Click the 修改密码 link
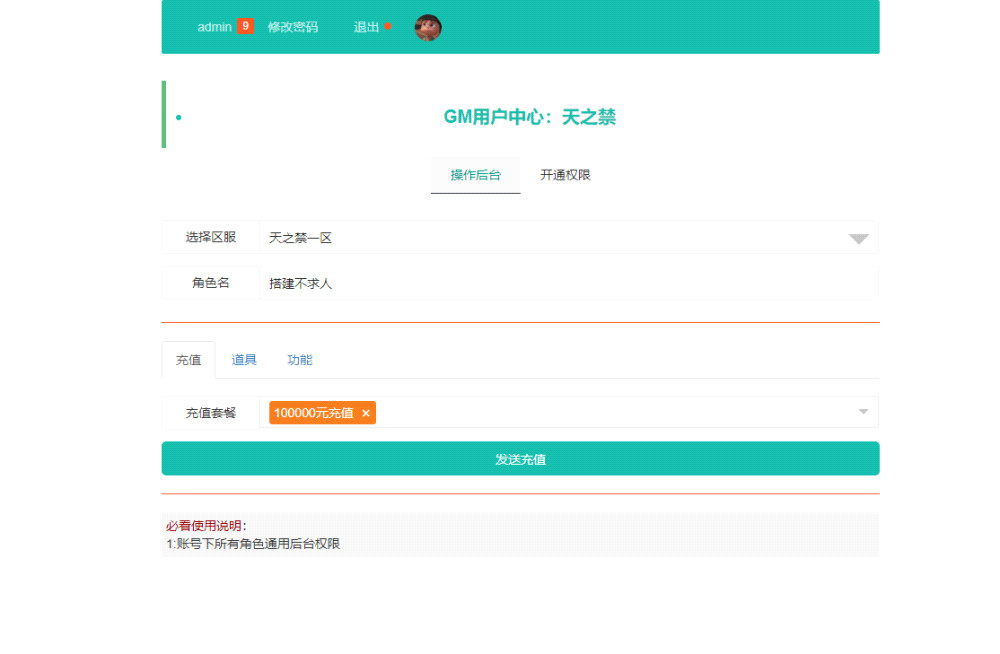The width and height of the screenshot is (1000, 654). pyautogui.click(x=292, y=27)
